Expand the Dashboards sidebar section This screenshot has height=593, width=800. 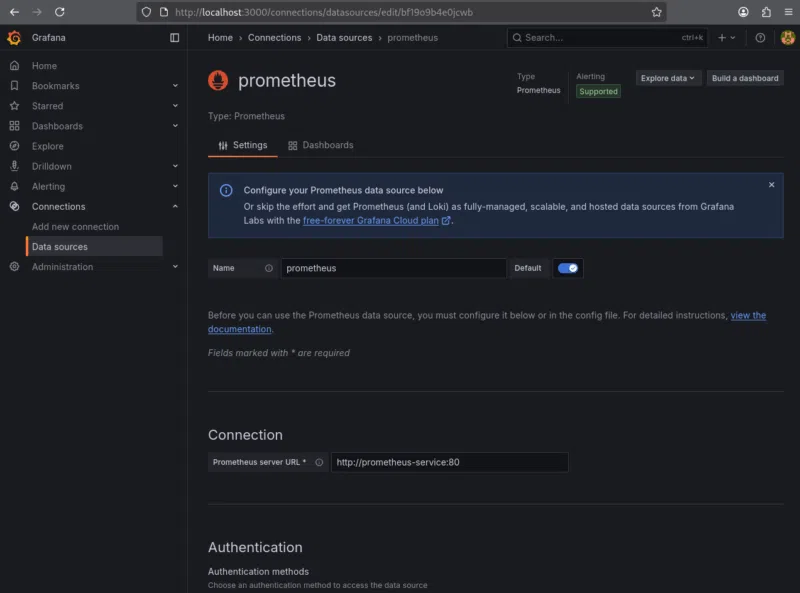[175, 126]
